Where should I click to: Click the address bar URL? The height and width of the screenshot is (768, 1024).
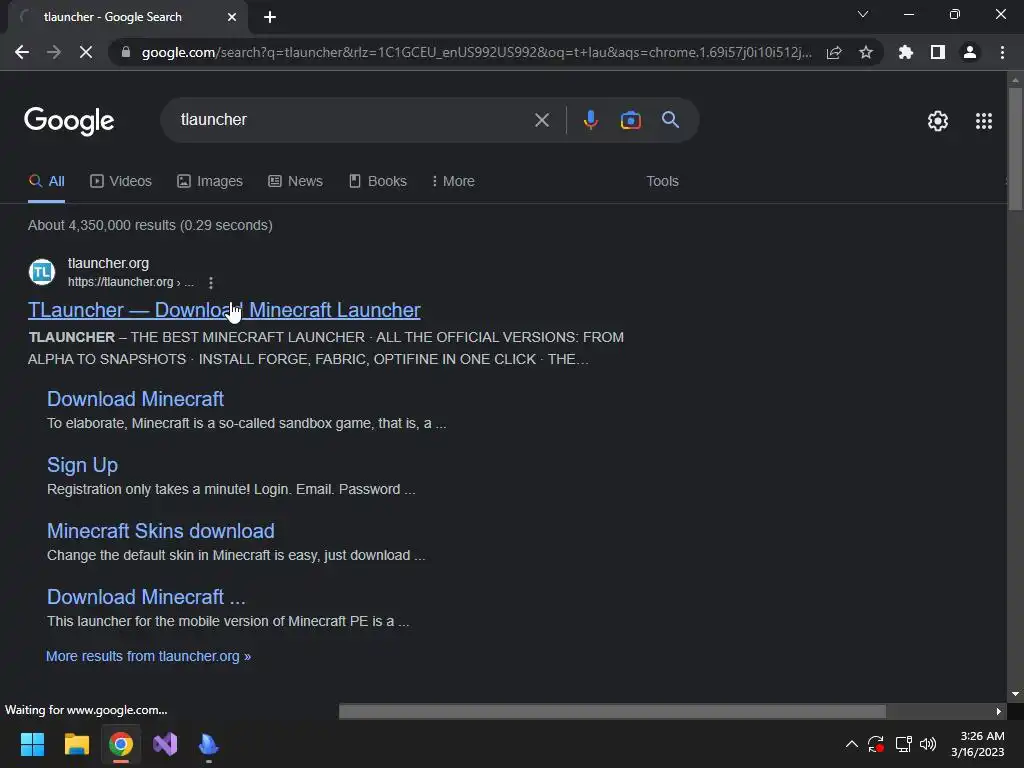tap(477, 52)
